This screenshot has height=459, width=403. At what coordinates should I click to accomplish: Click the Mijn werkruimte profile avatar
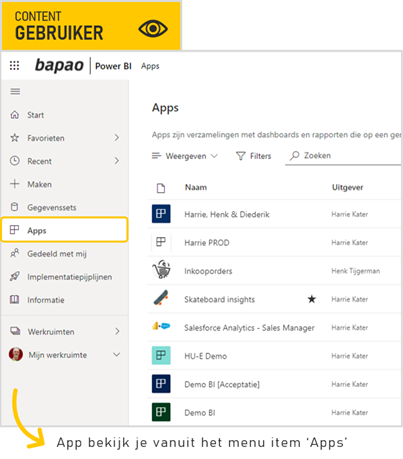tap(16, 354)
